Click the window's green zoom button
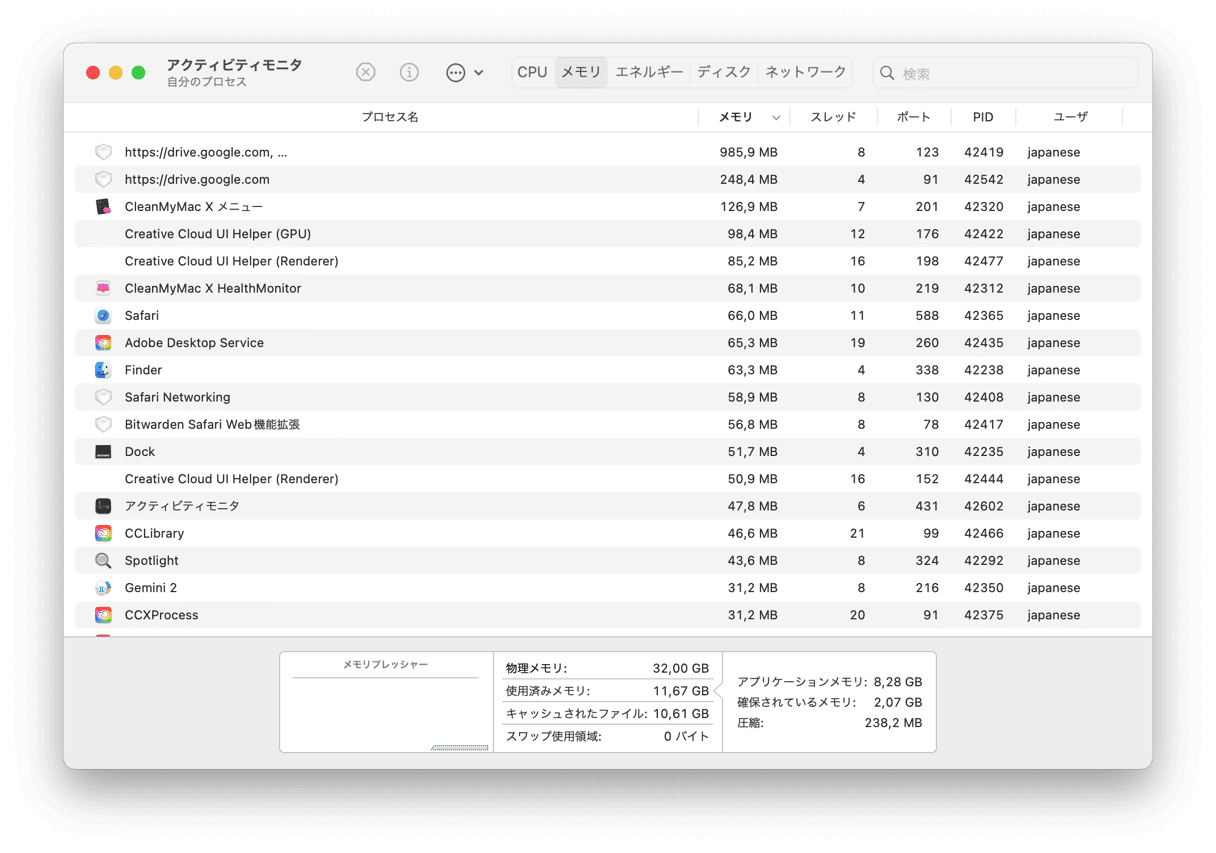The height and width of the screenshot is (853, 1216). click(x=138, y=73)
